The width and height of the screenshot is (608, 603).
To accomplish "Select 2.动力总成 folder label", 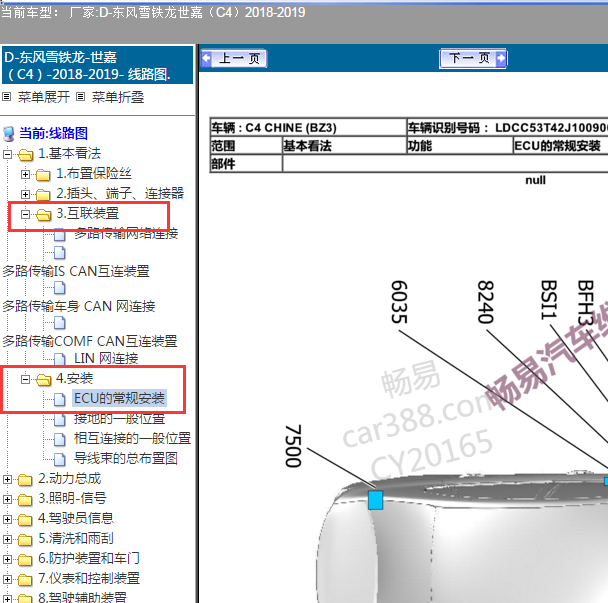I will point(69,479).
